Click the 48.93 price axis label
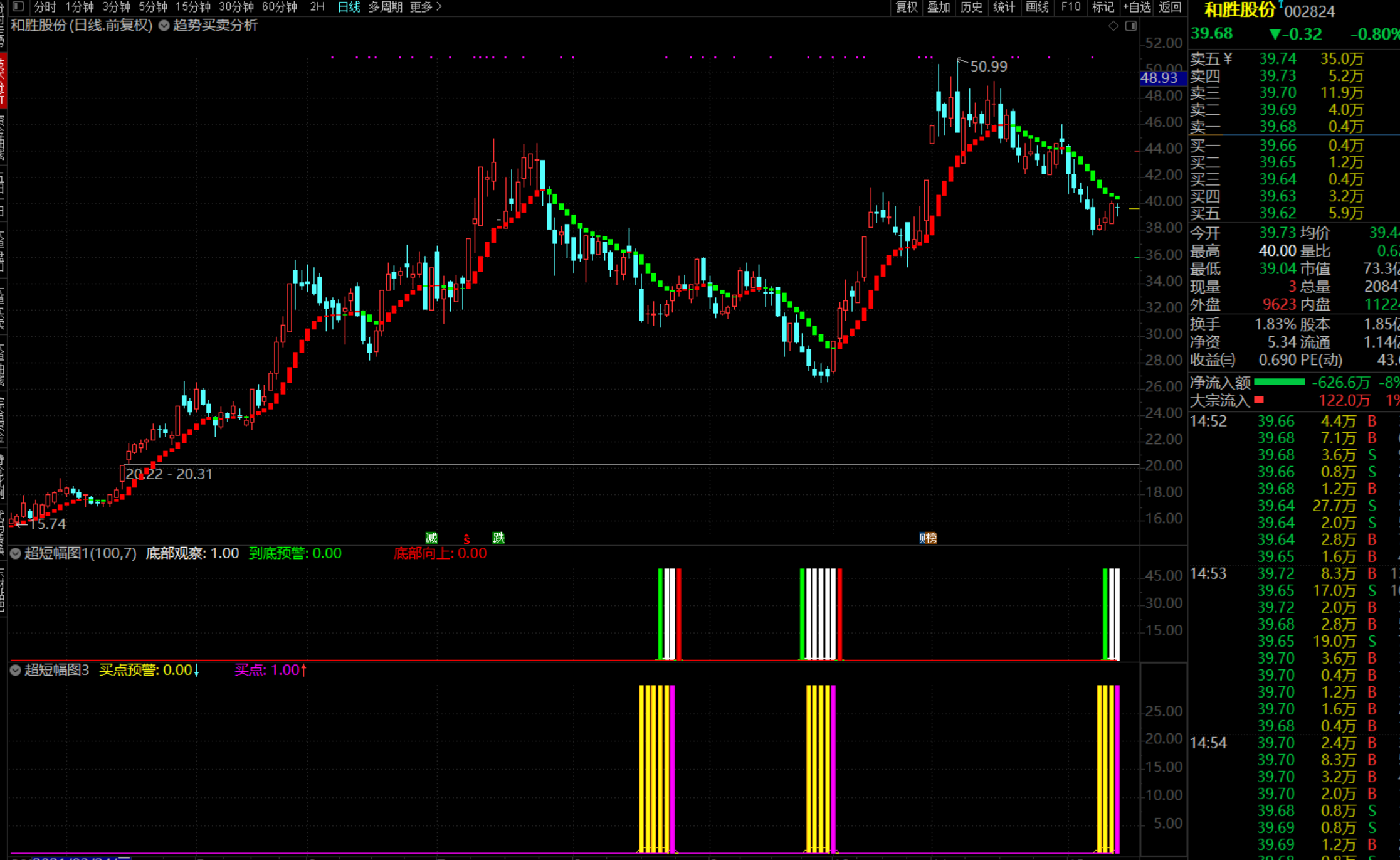 (x=1159, y=78)
